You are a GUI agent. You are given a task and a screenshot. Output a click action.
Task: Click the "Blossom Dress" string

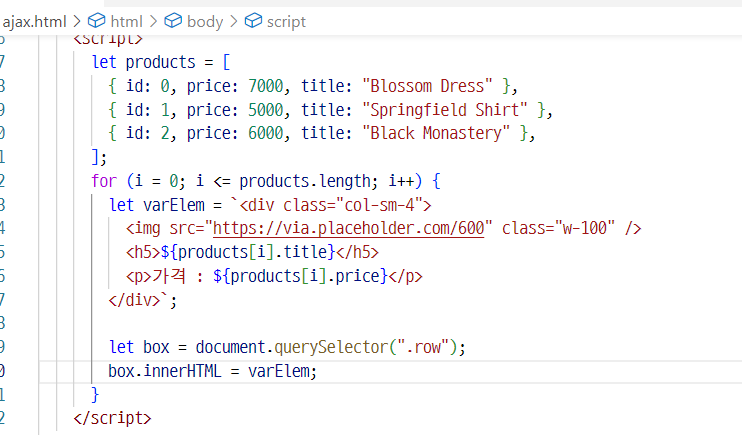[x=427, y=86]
